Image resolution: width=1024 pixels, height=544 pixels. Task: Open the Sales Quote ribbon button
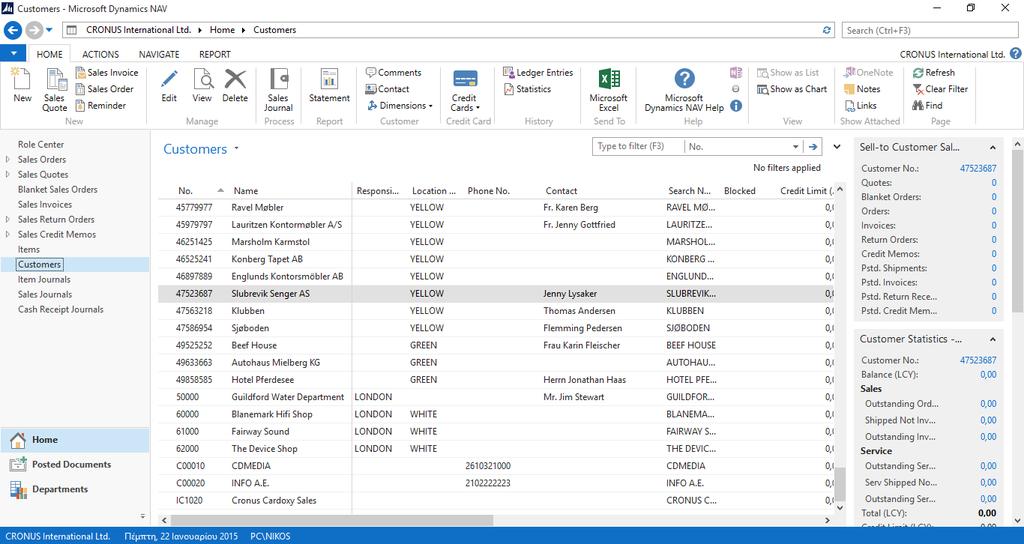55,90
